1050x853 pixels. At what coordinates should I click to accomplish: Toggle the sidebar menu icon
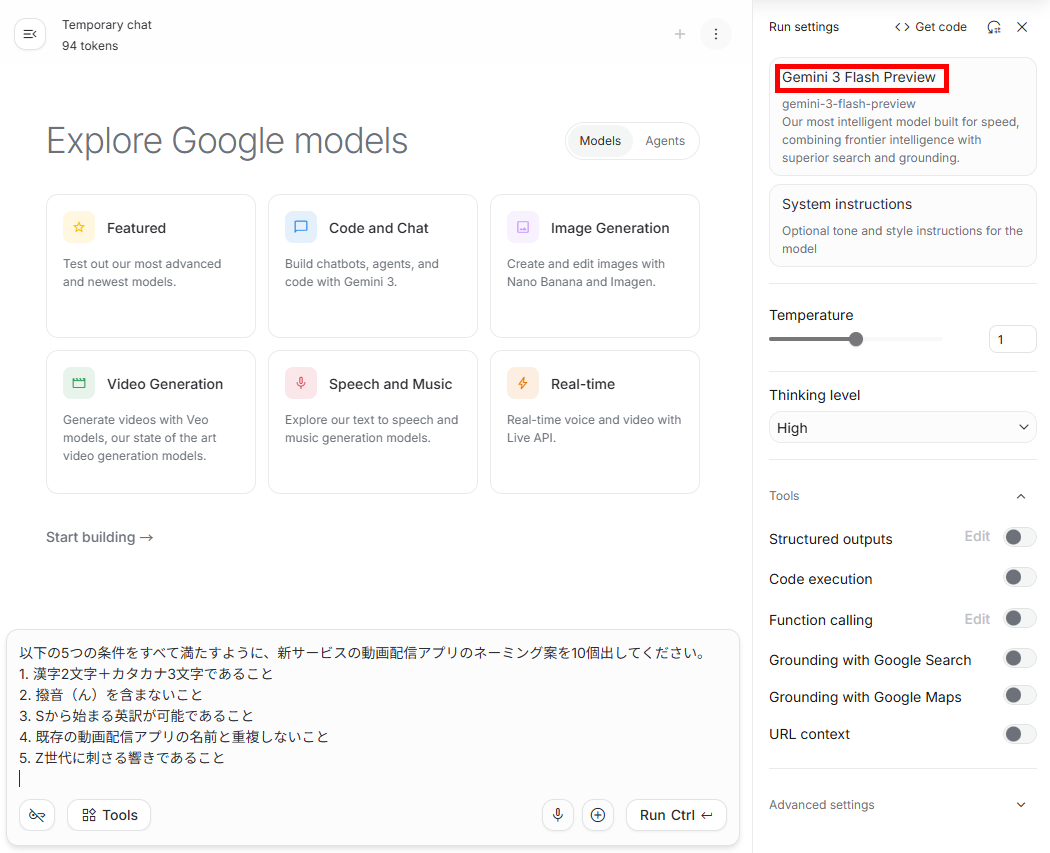pyautogui.click(x=30, y=34)
